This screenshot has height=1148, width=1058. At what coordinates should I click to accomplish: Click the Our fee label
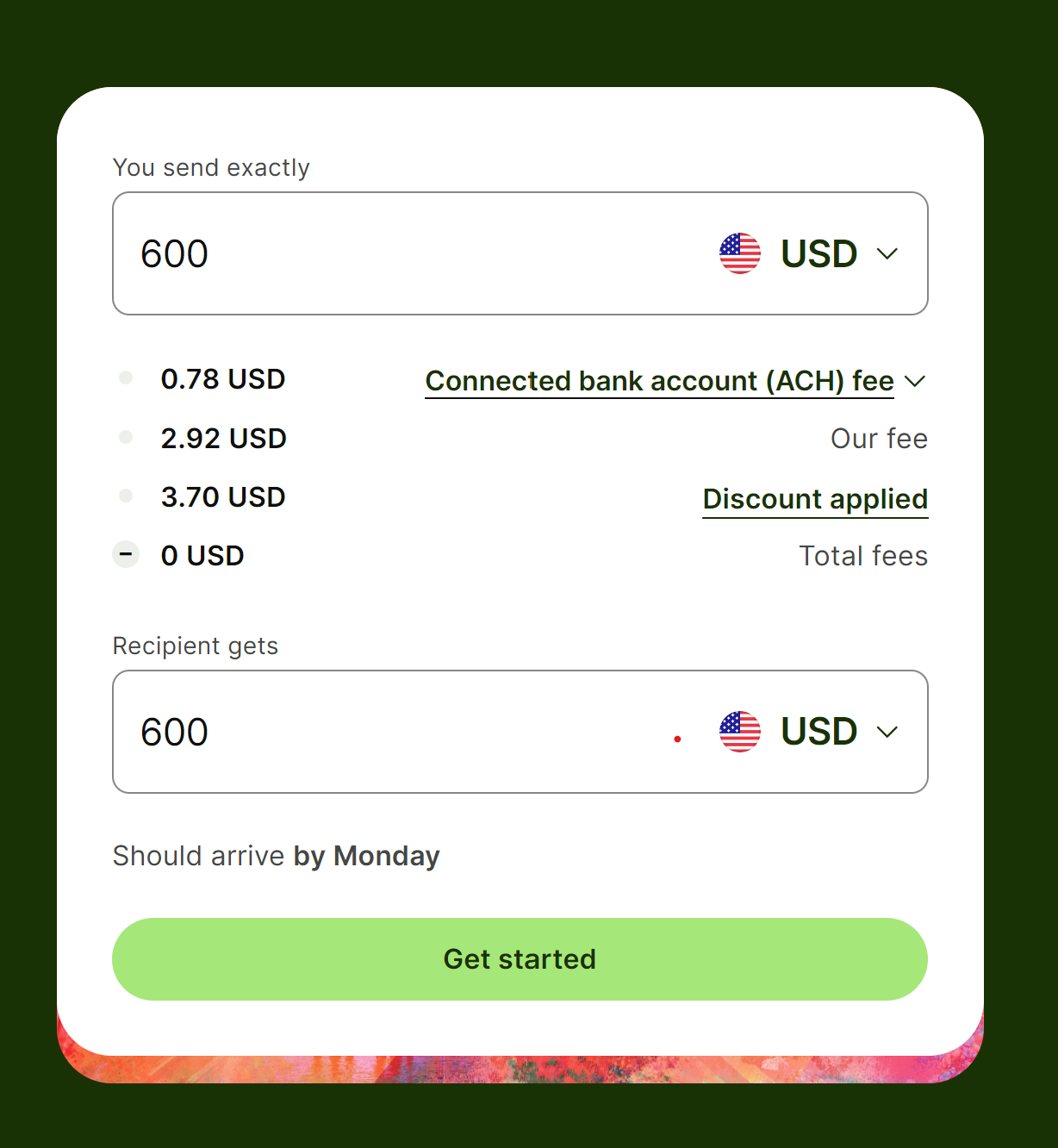coord(879,439)
